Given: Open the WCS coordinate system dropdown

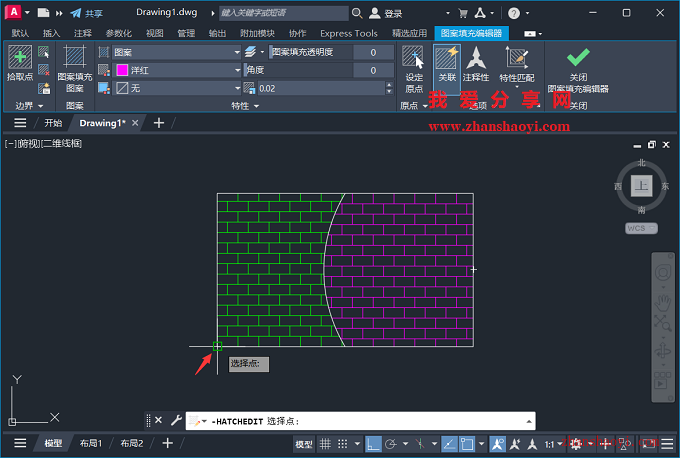Looking at the screenshot, I should click(641, 228).
